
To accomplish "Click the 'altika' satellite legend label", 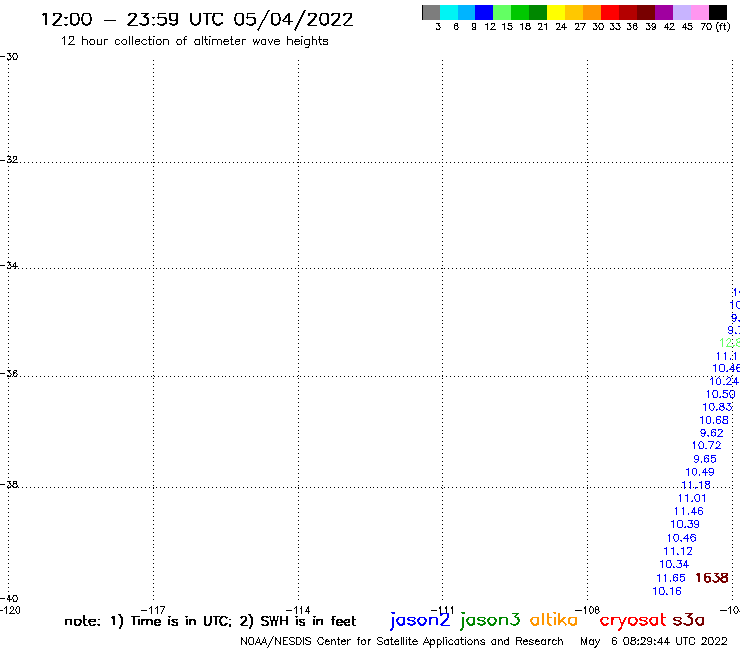I will point(554,620).
